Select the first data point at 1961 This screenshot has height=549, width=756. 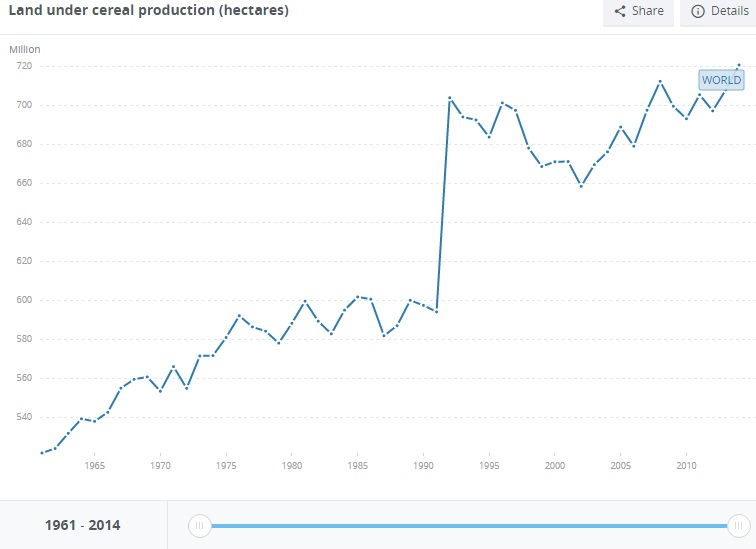pos(42,453)
